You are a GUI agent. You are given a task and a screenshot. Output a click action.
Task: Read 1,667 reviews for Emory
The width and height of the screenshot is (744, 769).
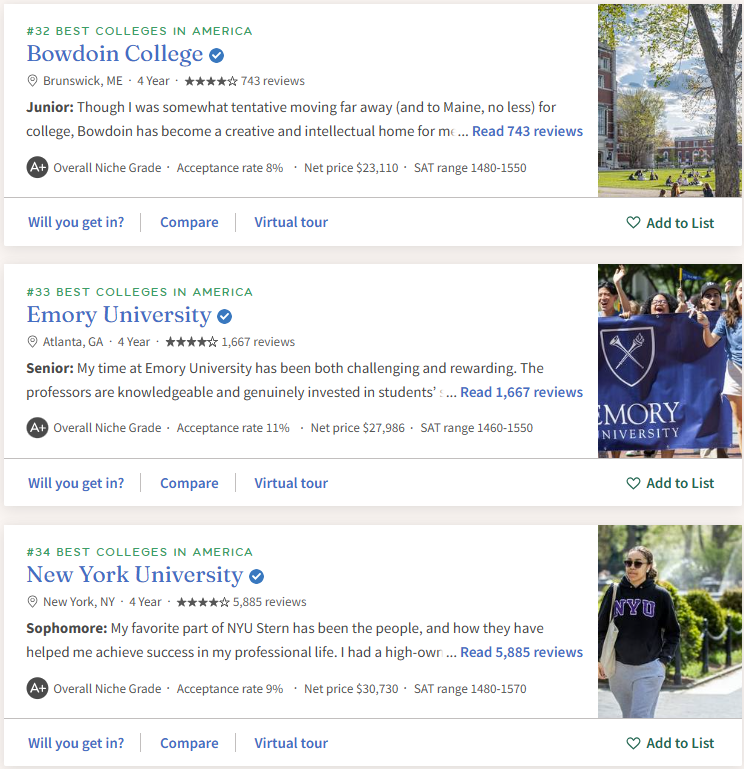click(x=521, y=392)
